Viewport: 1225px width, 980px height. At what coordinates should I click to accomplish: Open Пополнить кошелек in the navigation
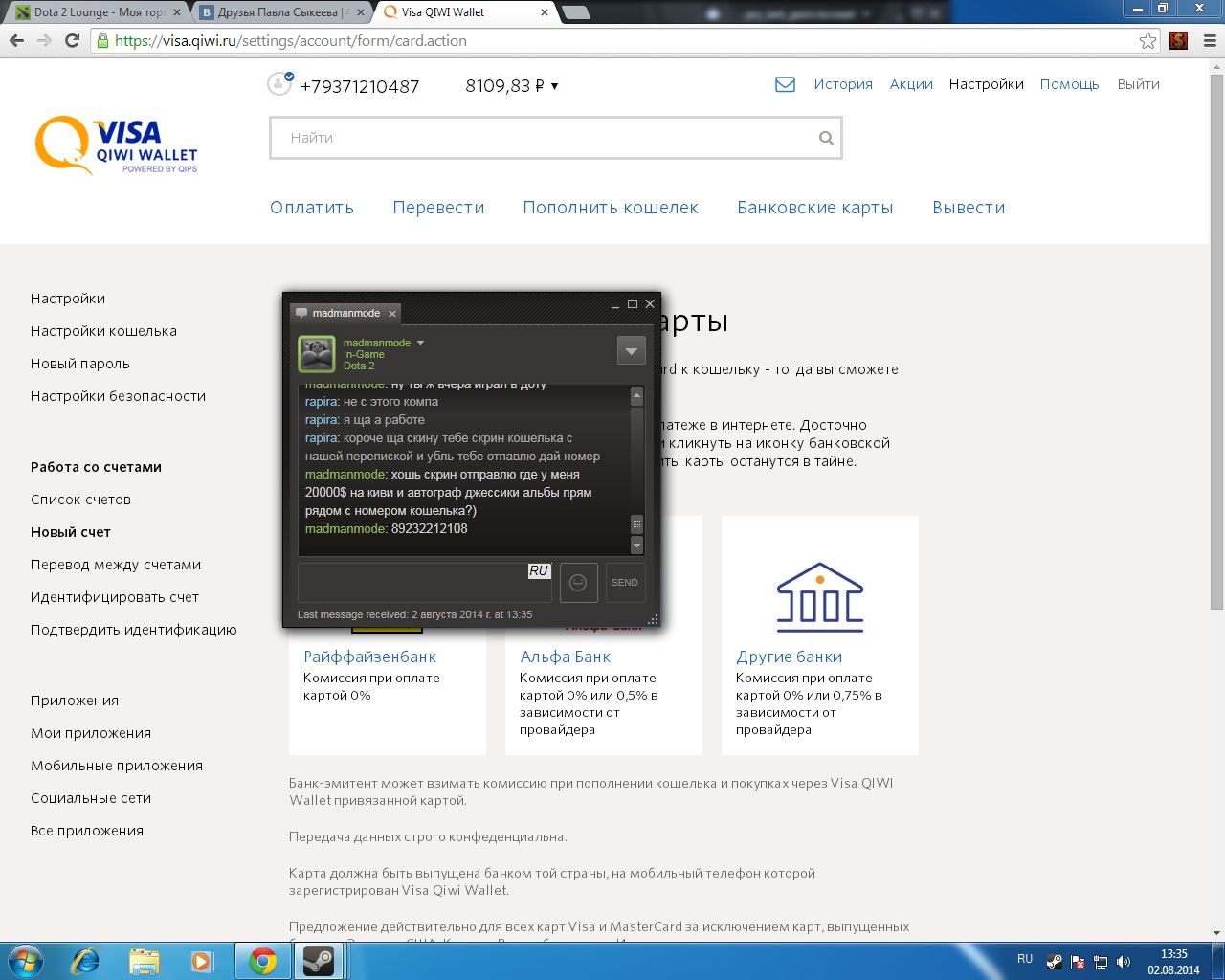(x=611, y=208)
